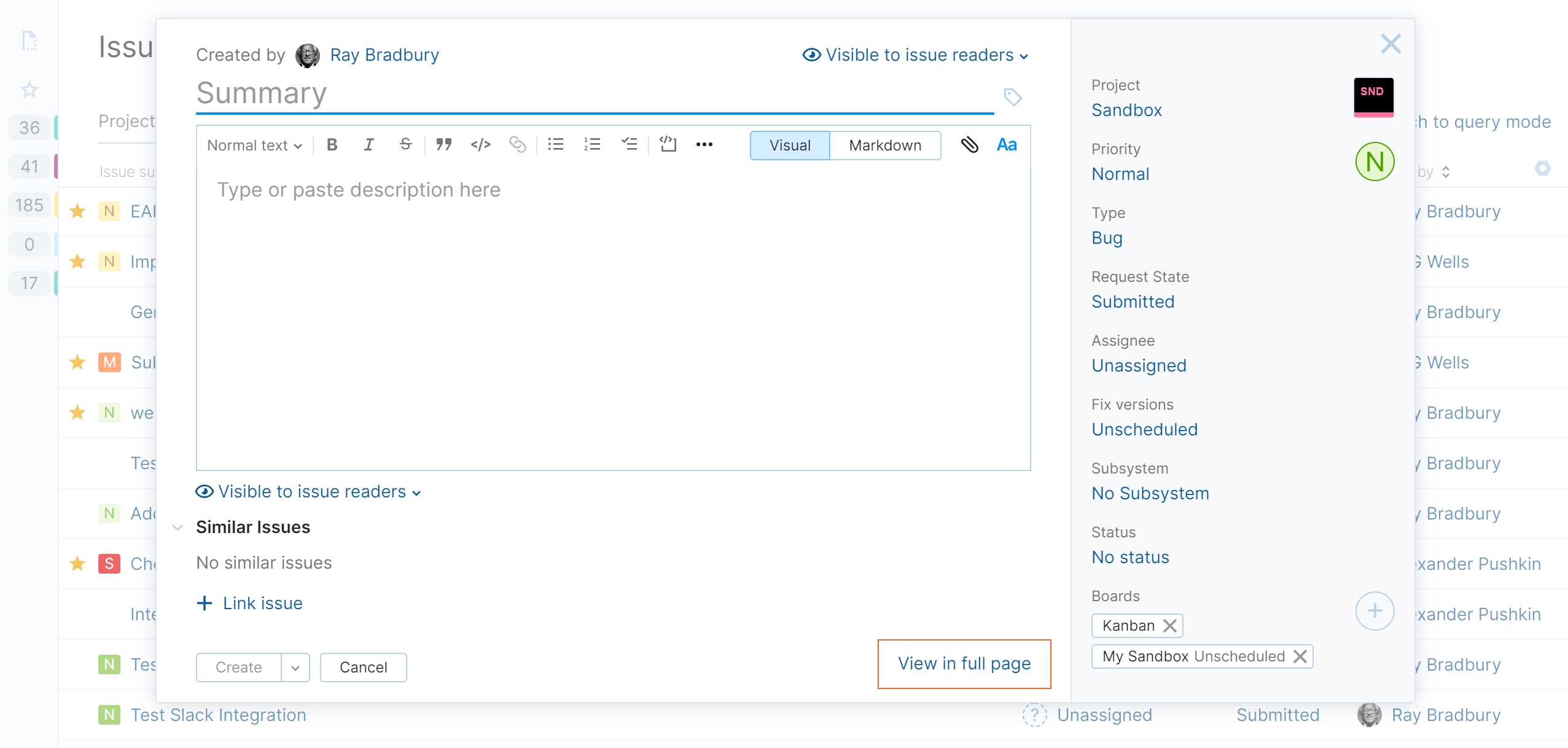Open the issue in full page view
1568x748 pixels.
(x=964, y=663)
